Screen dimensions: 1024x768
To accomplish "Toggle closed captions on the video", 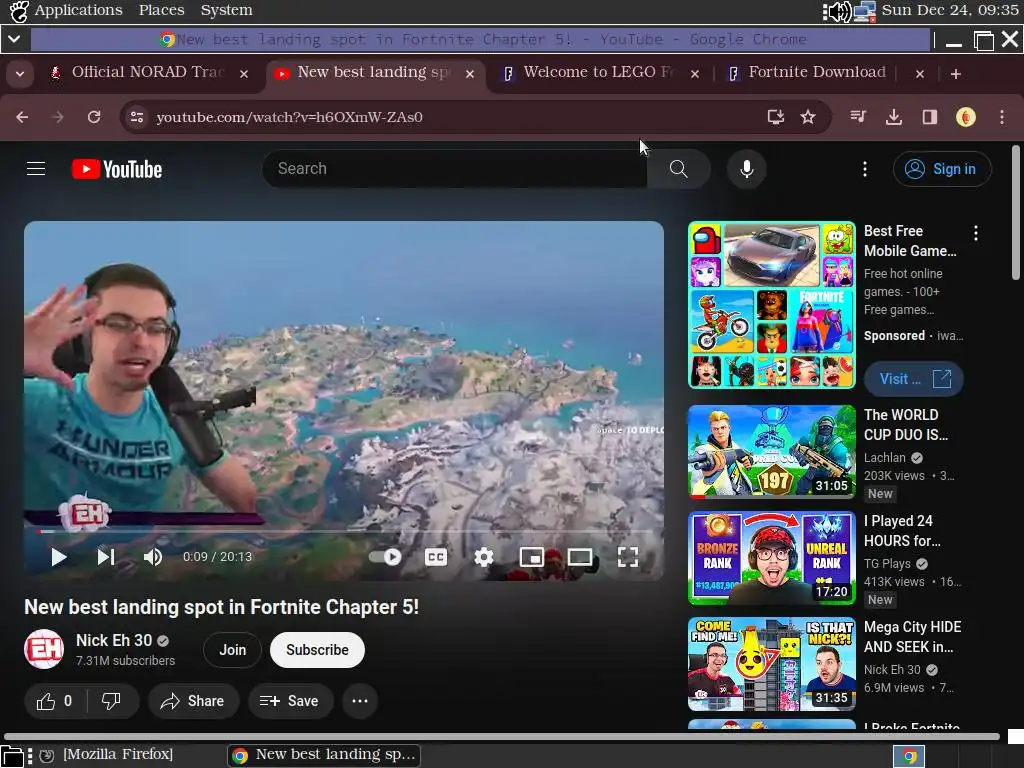I will click(436, 557).
